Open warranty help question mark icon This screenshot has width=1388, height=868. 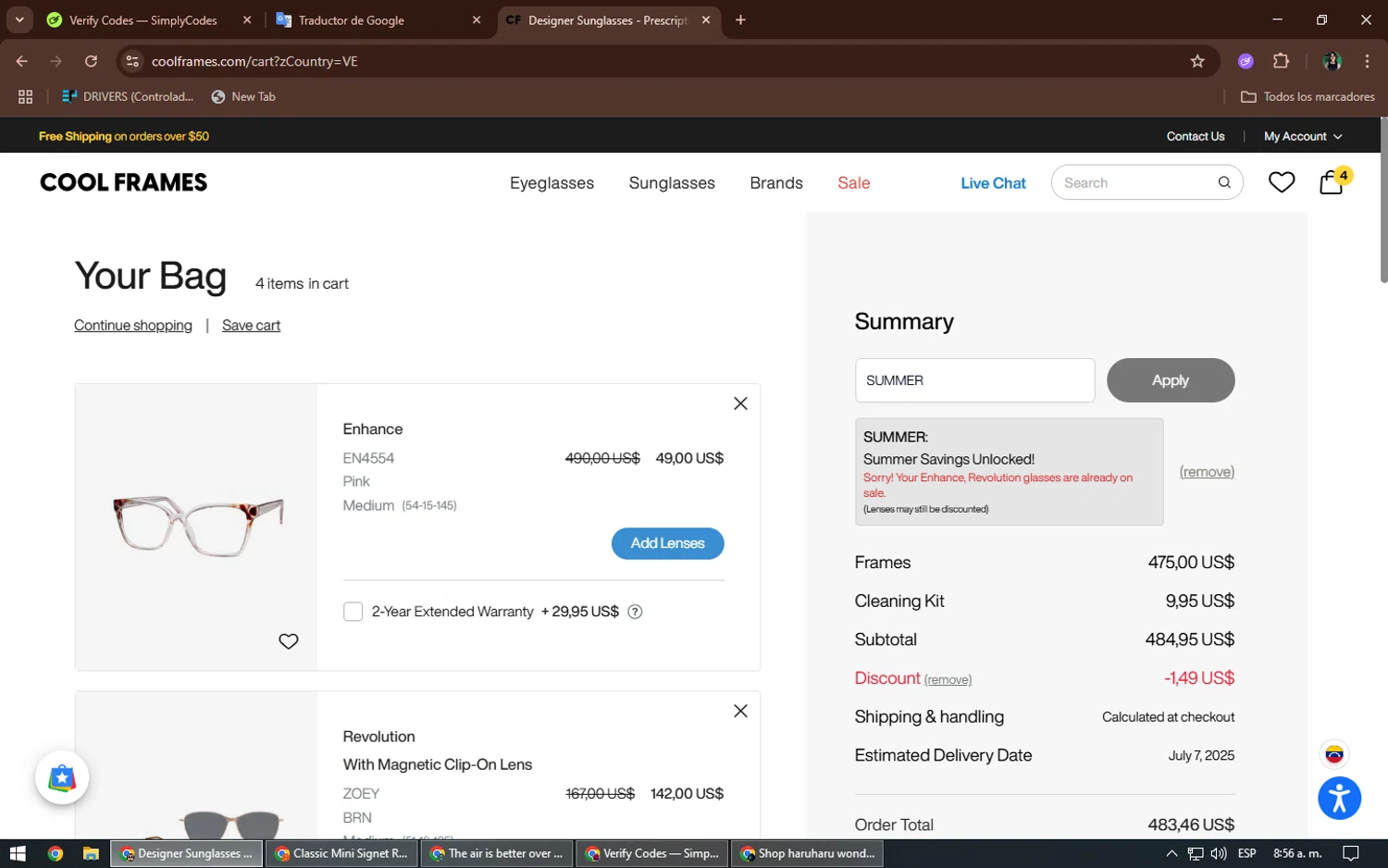pyautogui.click(x=635, y=612)
